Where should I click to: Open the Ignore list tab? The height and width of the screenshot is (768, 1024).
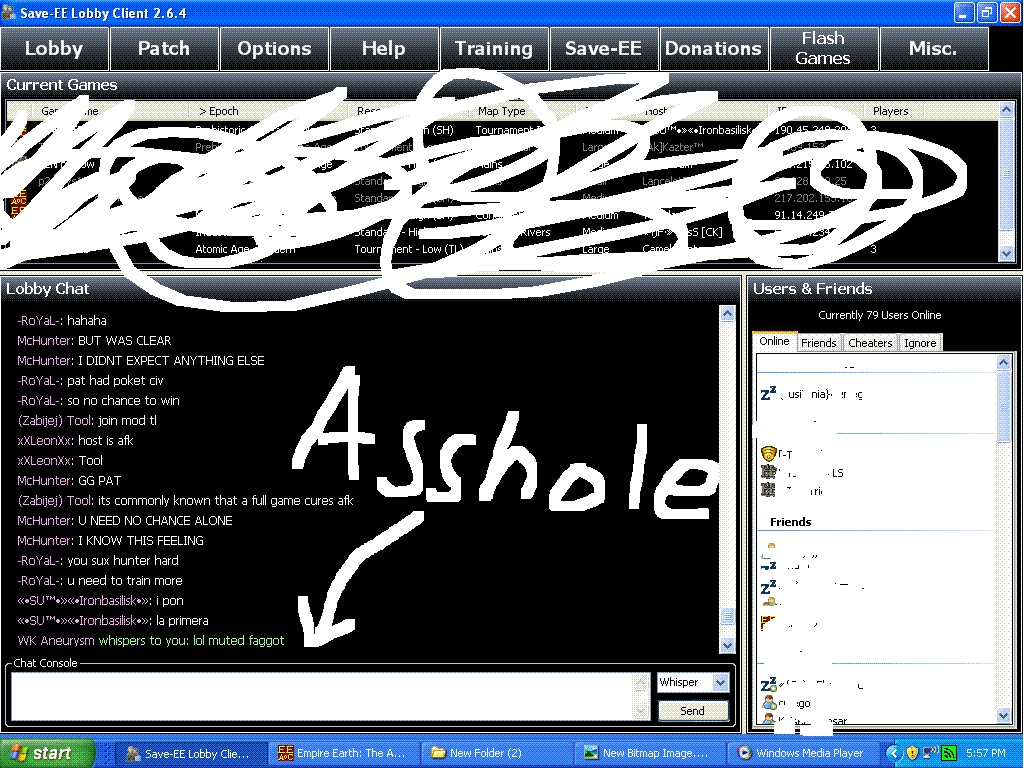(920, 343)
